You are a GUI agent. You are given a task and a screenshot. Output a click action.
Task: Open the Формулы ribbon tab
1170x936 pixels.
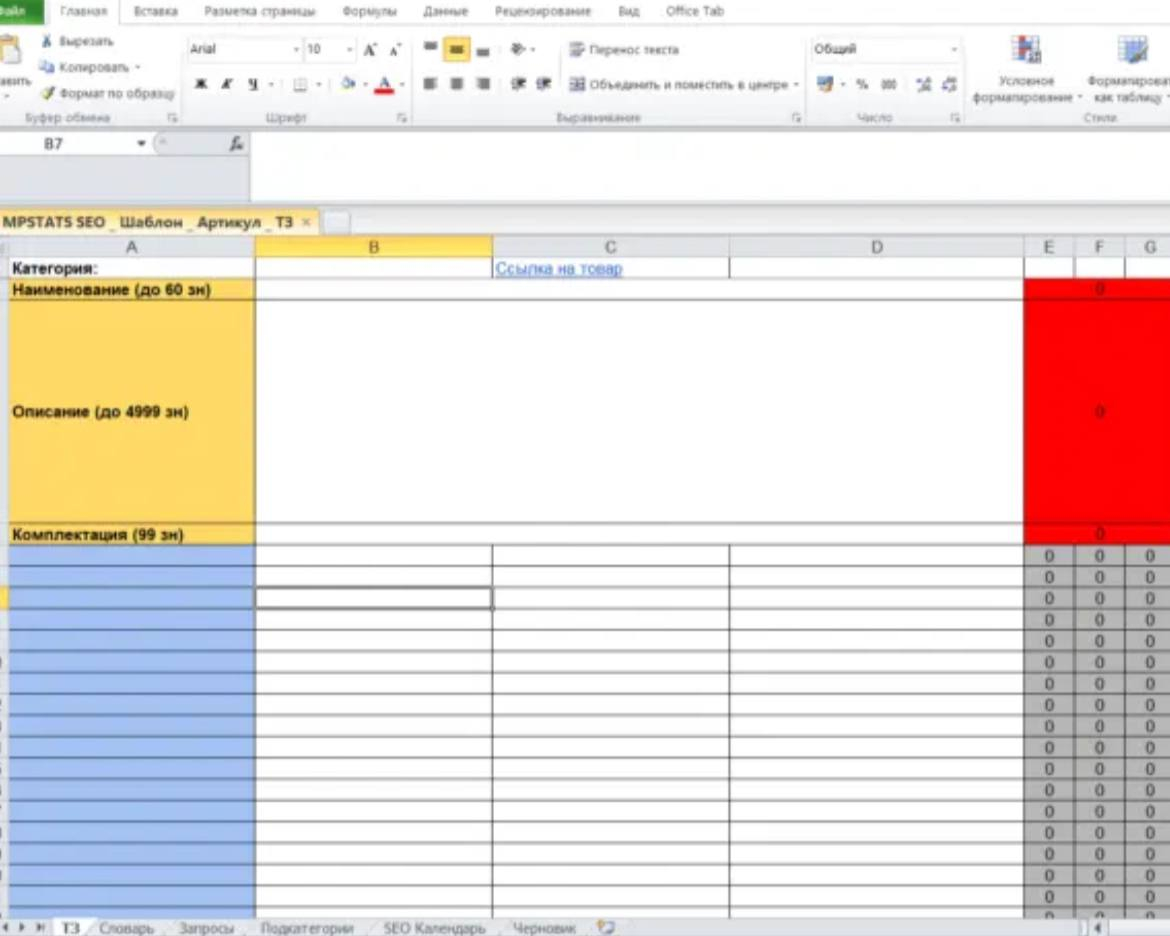click(x=369, y=11)
